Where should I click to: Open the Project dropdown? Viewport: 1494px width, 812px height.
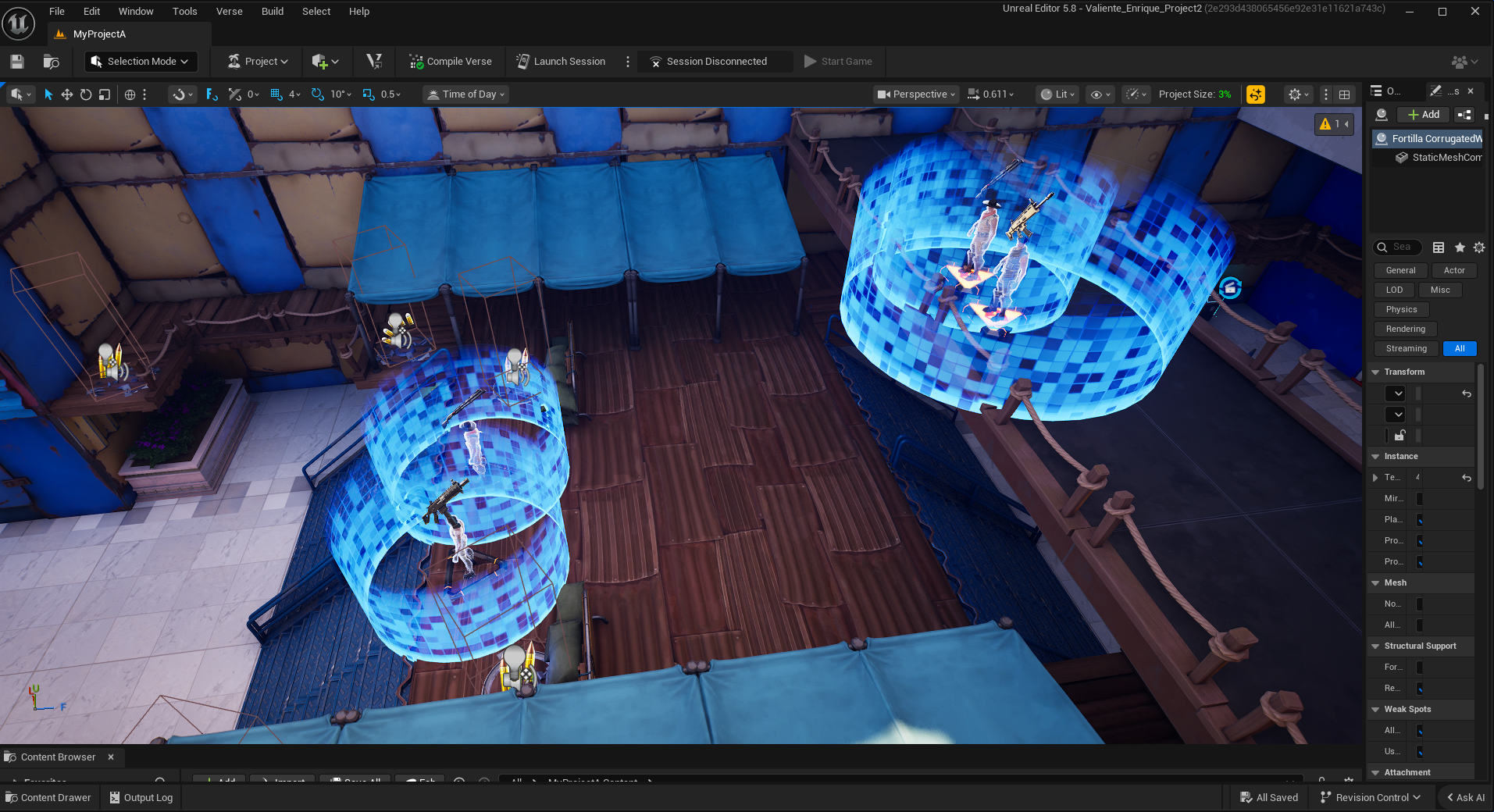click(x=258, y=62)
